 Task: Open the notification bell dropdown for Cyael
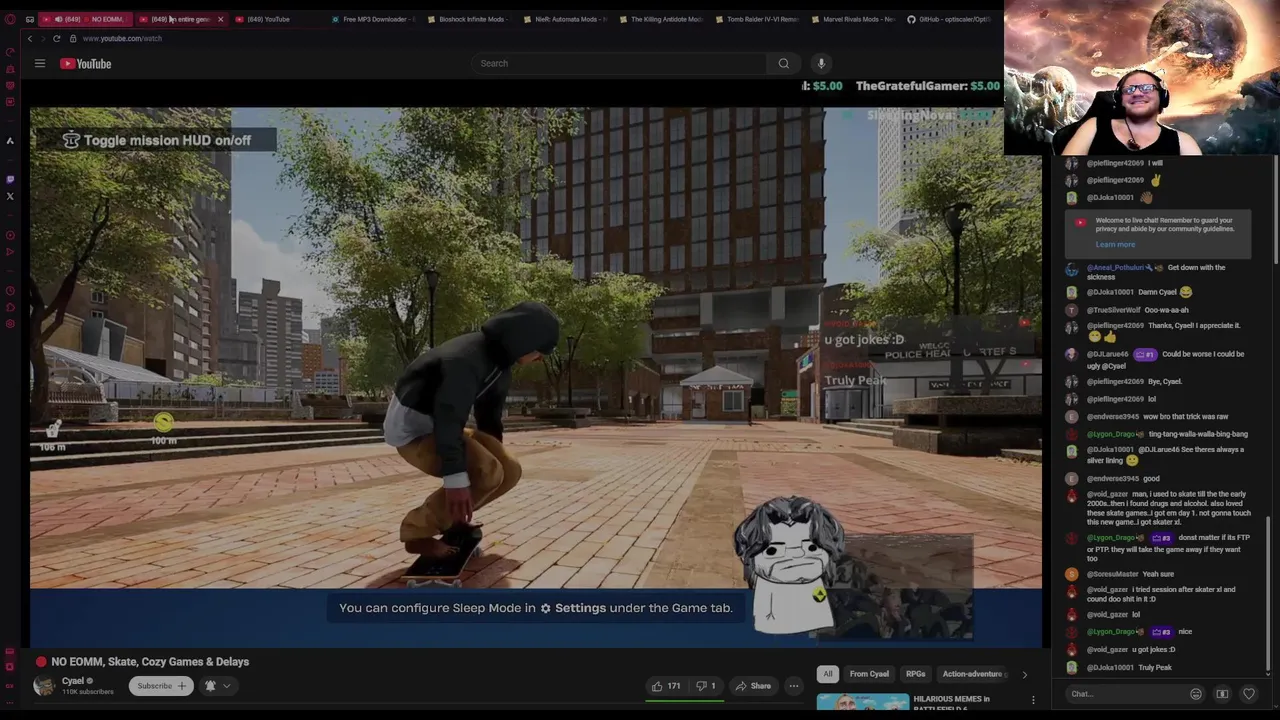pyautogui.click(x=217, y=686)
